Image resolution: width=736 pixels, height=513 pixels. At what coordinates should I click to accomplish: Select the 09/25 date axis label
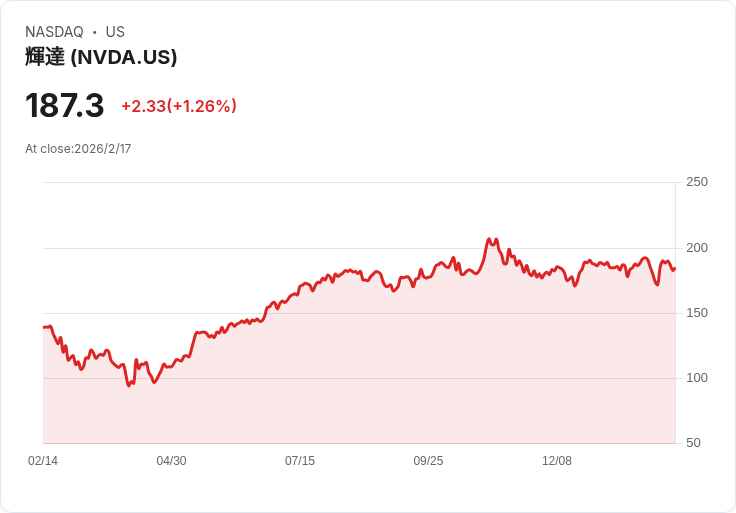click(428, 461)
